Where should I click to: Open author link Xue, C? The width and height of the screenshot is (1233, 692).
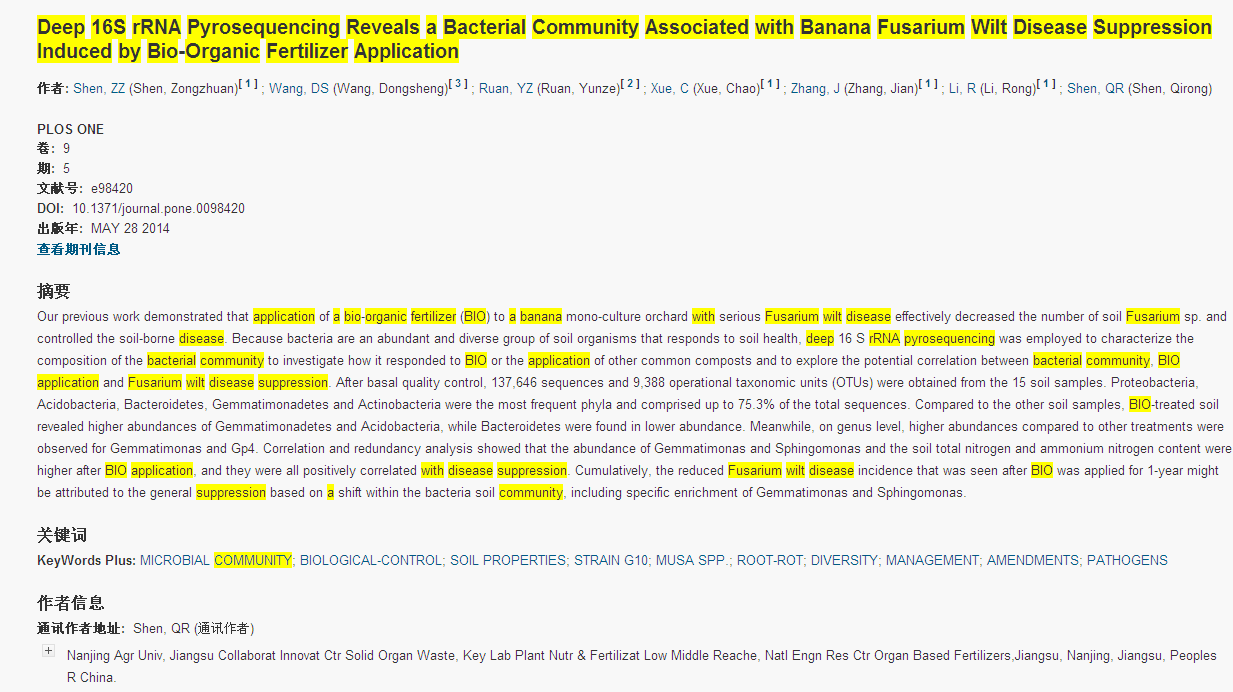pos(669,89)
